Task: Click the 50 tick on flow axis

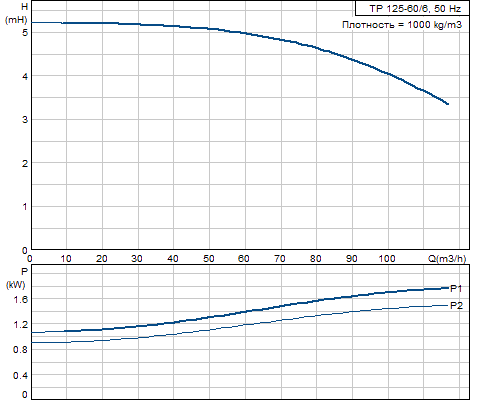Action: [x=209, y=259]
